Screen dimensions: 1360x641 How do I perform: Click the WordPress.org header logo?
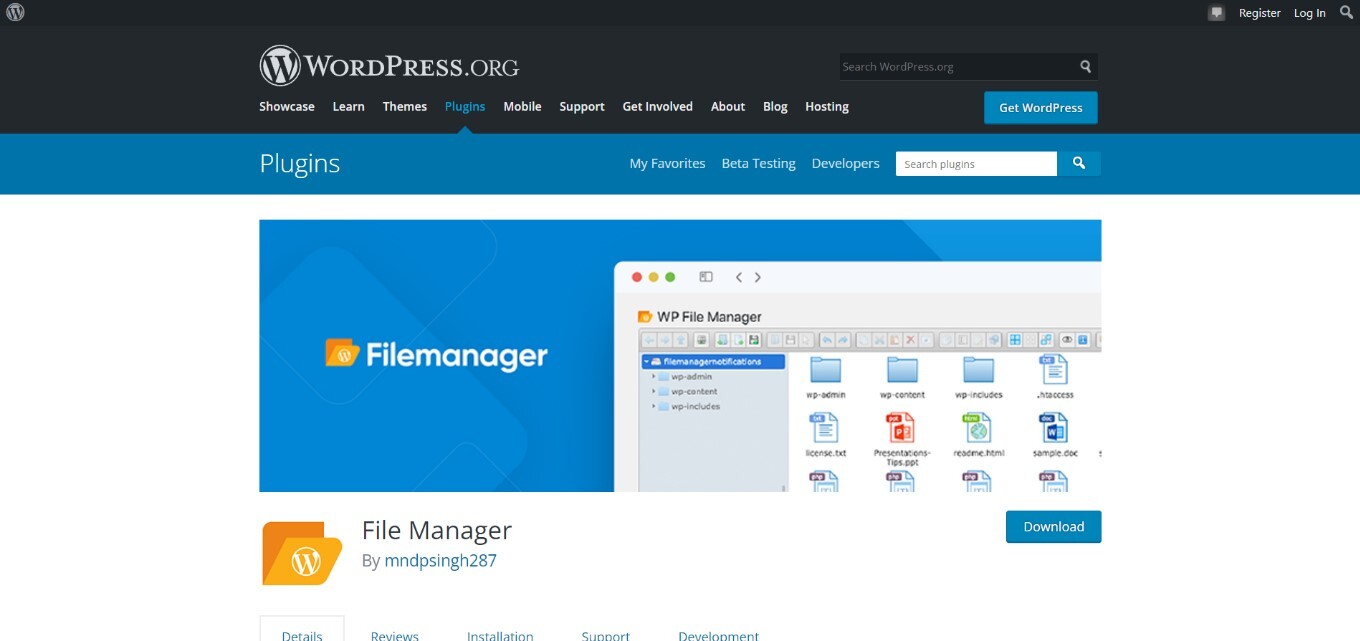(x=389, y=67)
